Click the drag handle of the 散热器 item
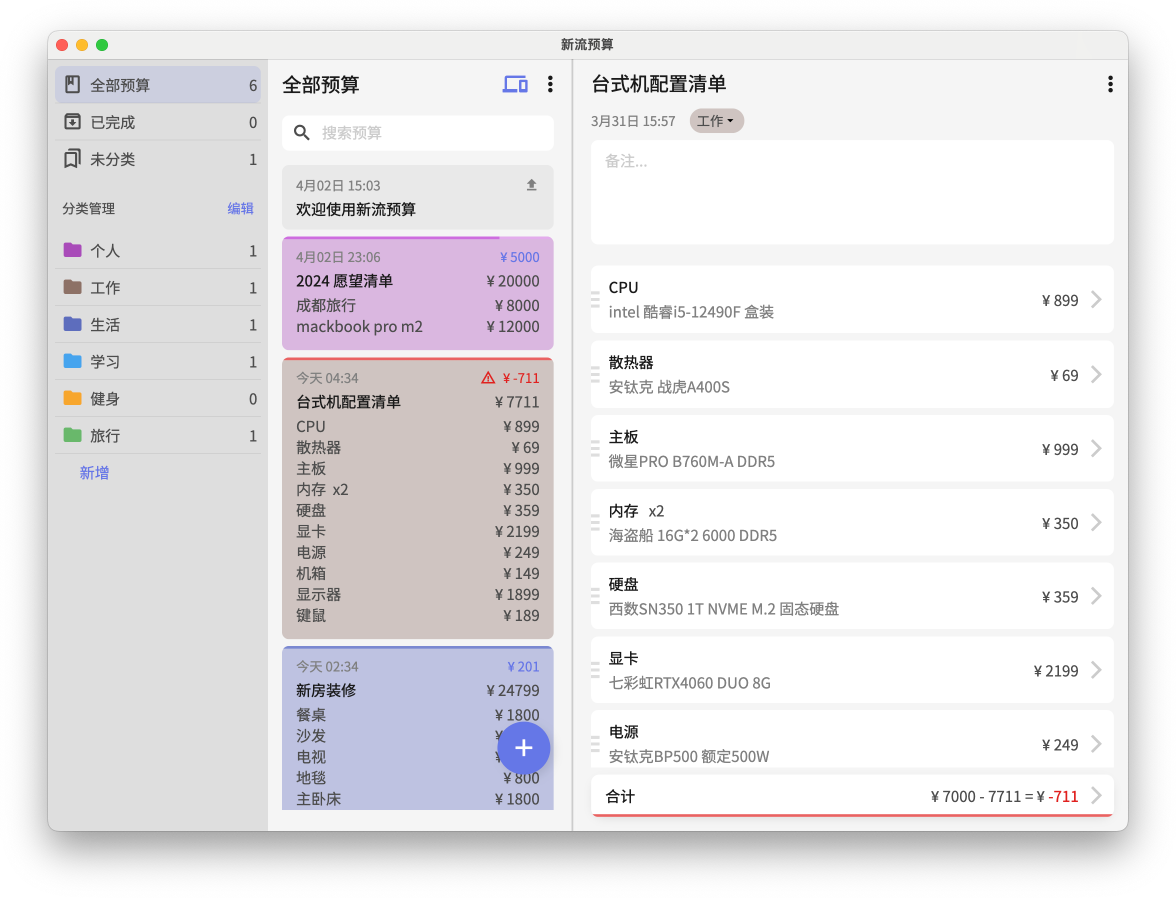 596,374
